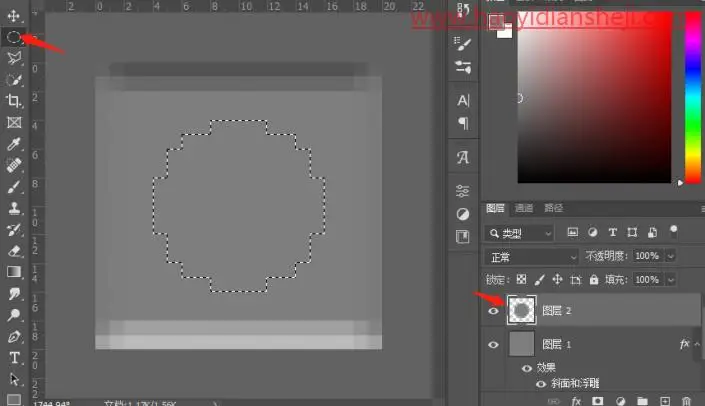Switch to the 通道 tab

(x=524, y=208)
